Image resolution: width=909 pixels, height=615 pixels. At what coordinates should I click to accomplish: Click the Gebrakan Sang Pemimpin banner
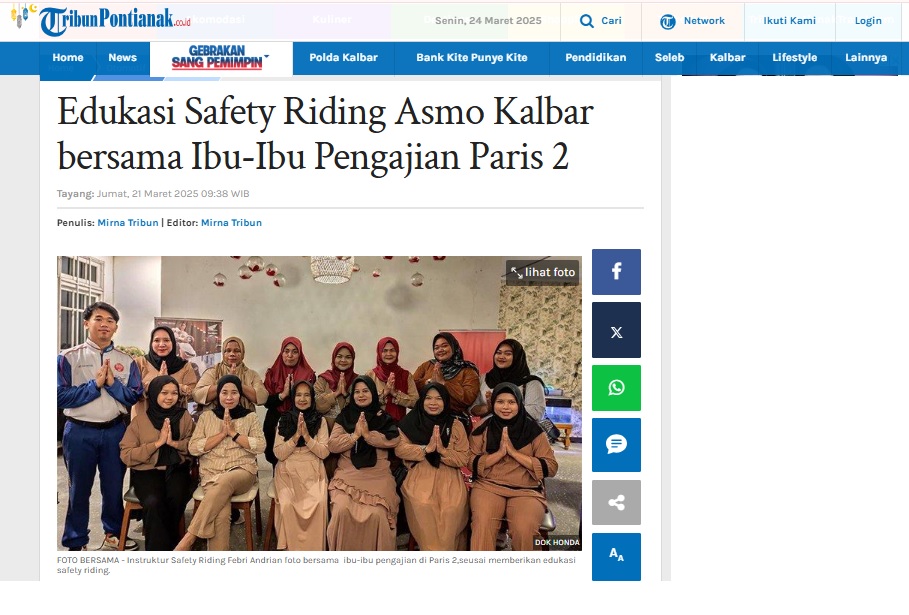tap(220, 57)
